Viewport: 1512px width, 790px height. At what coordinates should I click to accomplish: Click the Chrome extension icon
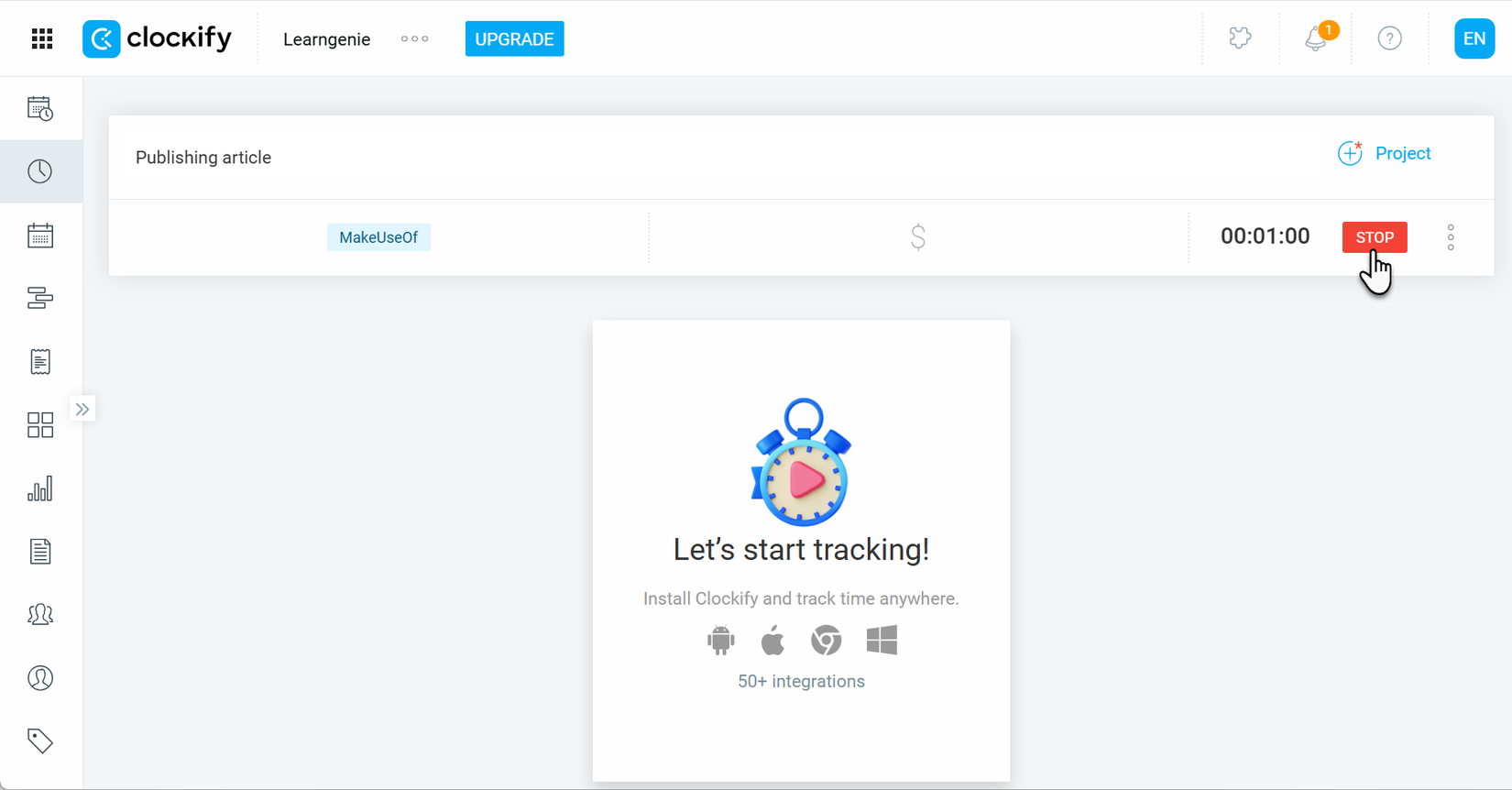pos(827,640)
